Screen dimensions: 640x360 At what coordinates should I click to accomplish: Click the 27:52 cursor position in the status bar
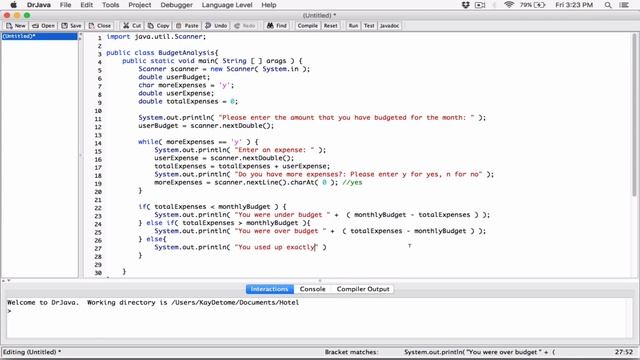624,352
